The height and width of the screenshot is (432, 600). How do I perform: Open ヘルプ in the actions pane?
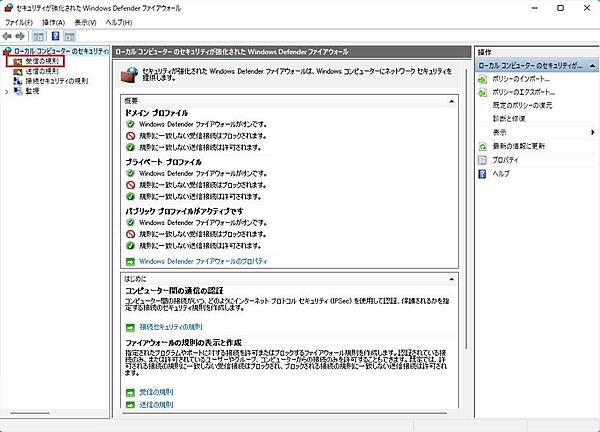(x=501, y=174)
